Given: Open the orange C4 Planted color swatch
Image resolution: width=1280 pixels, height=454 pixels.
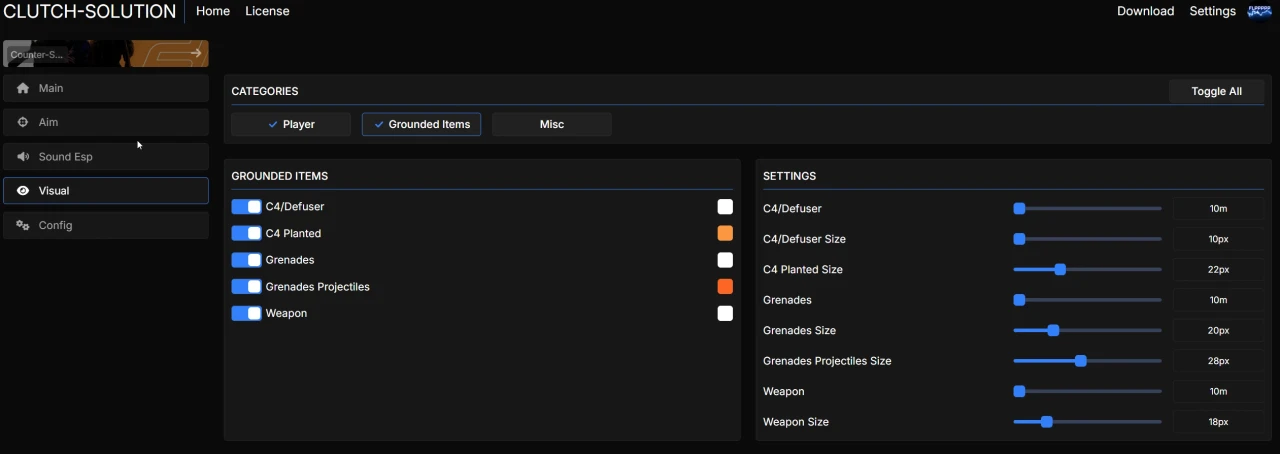Looking at the screenshot, I should (725, 233).
